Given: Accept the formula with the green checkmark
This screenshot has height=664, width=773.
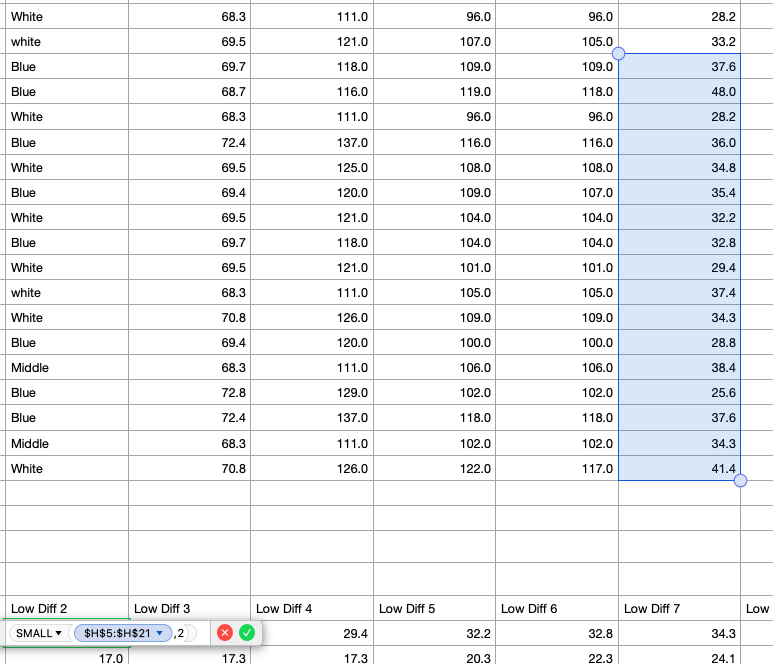Looking at the screenshot, I should (x=247, y=632).
